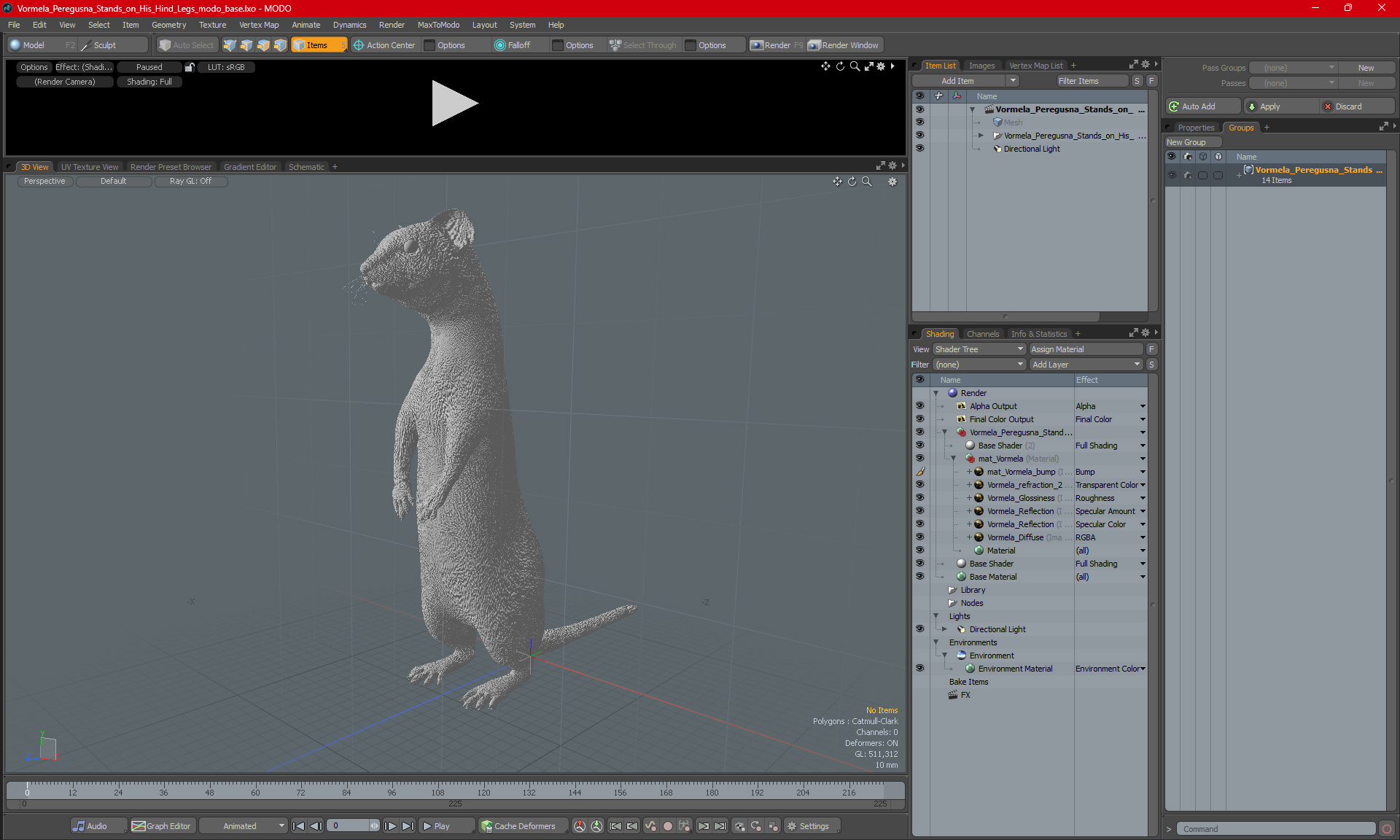
Task: Switch to vertices selection mode icon
Action: (230, 45)
